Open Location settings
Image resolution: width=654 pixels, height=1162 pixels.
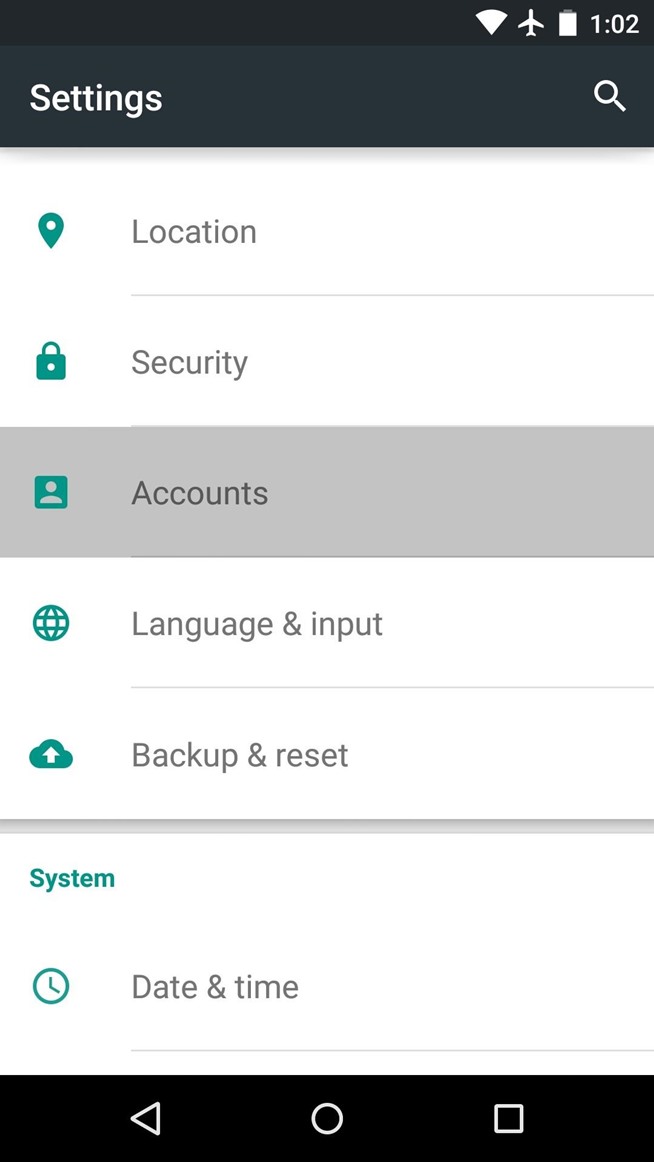pyautogui.click(x=194, y=232)
